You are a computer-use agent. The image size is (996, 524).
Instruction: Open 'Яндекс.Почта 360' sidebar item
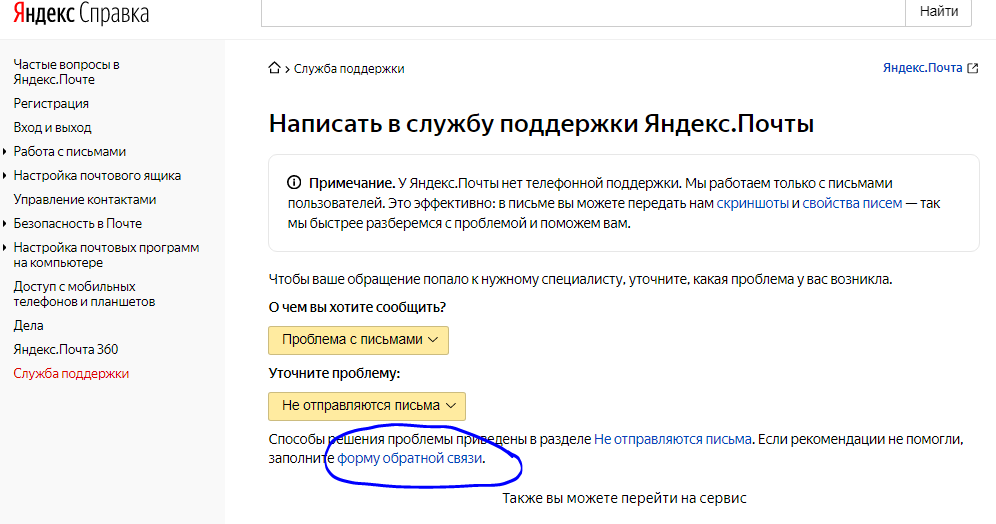tap(65, 349)
